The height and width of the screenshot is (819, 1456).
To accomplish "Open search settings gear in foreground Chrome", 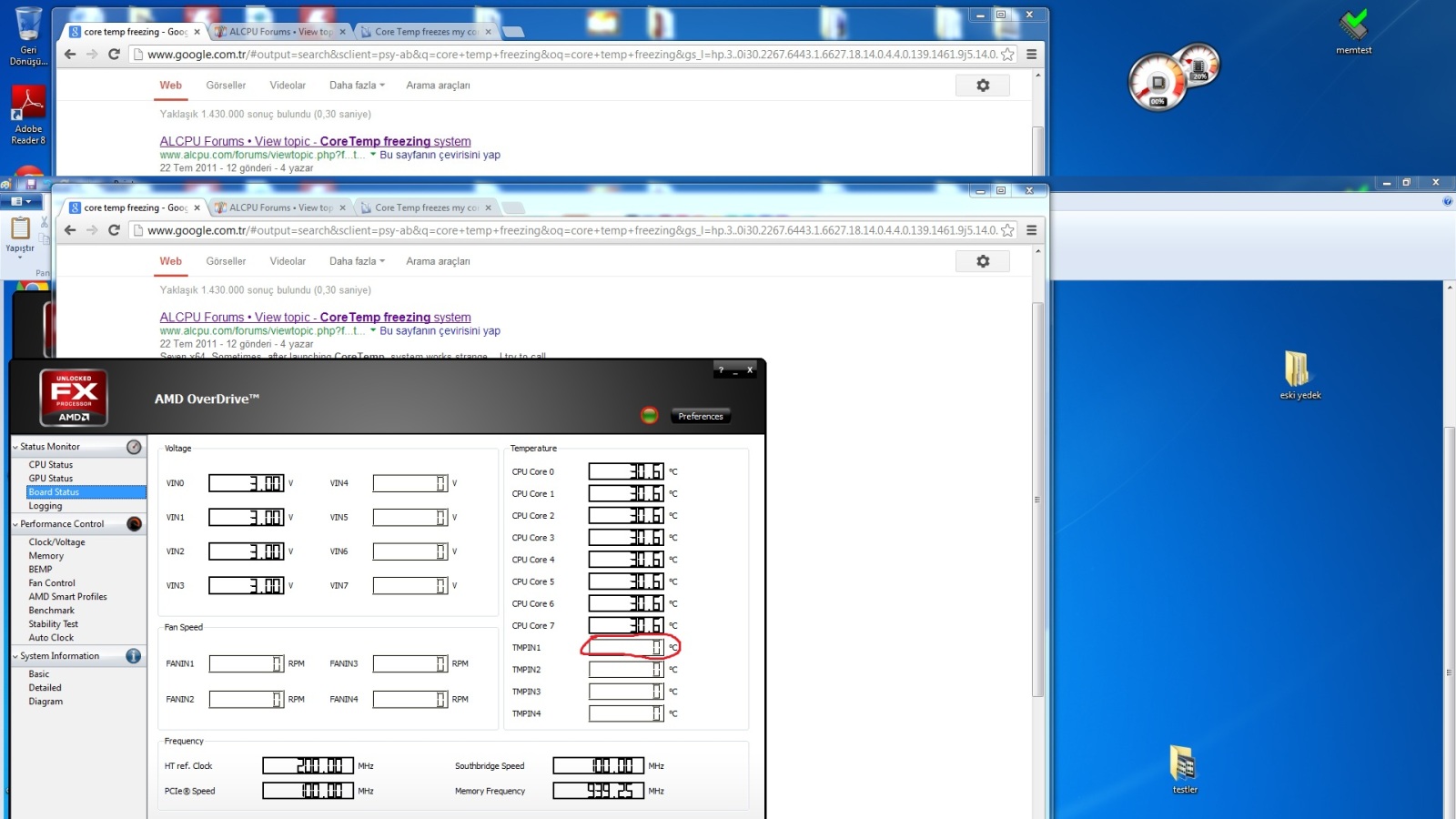I will [983, 261].
